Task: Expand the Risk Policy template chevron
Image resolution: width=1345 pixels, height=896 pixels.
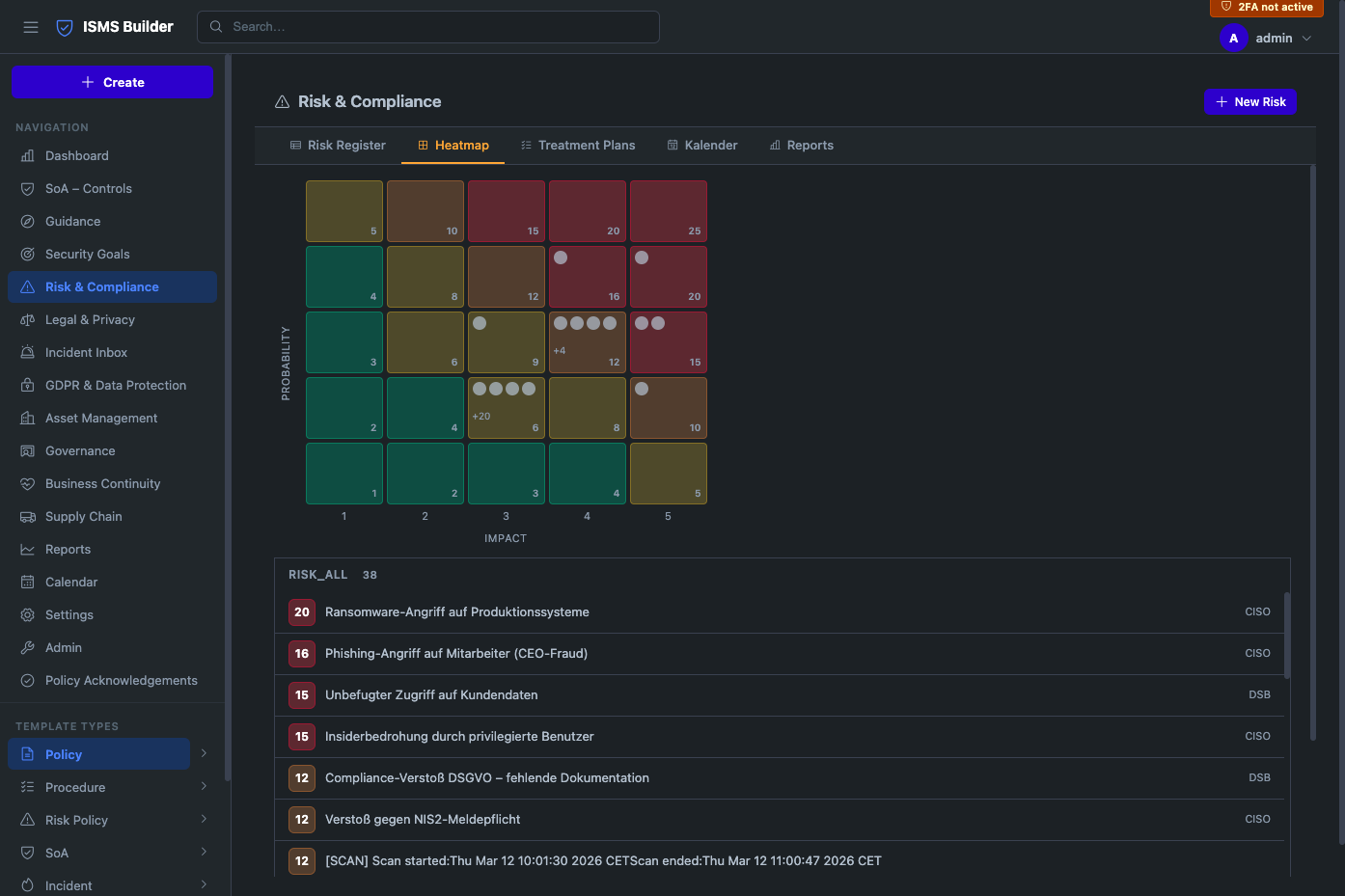Action: (204, 819)
